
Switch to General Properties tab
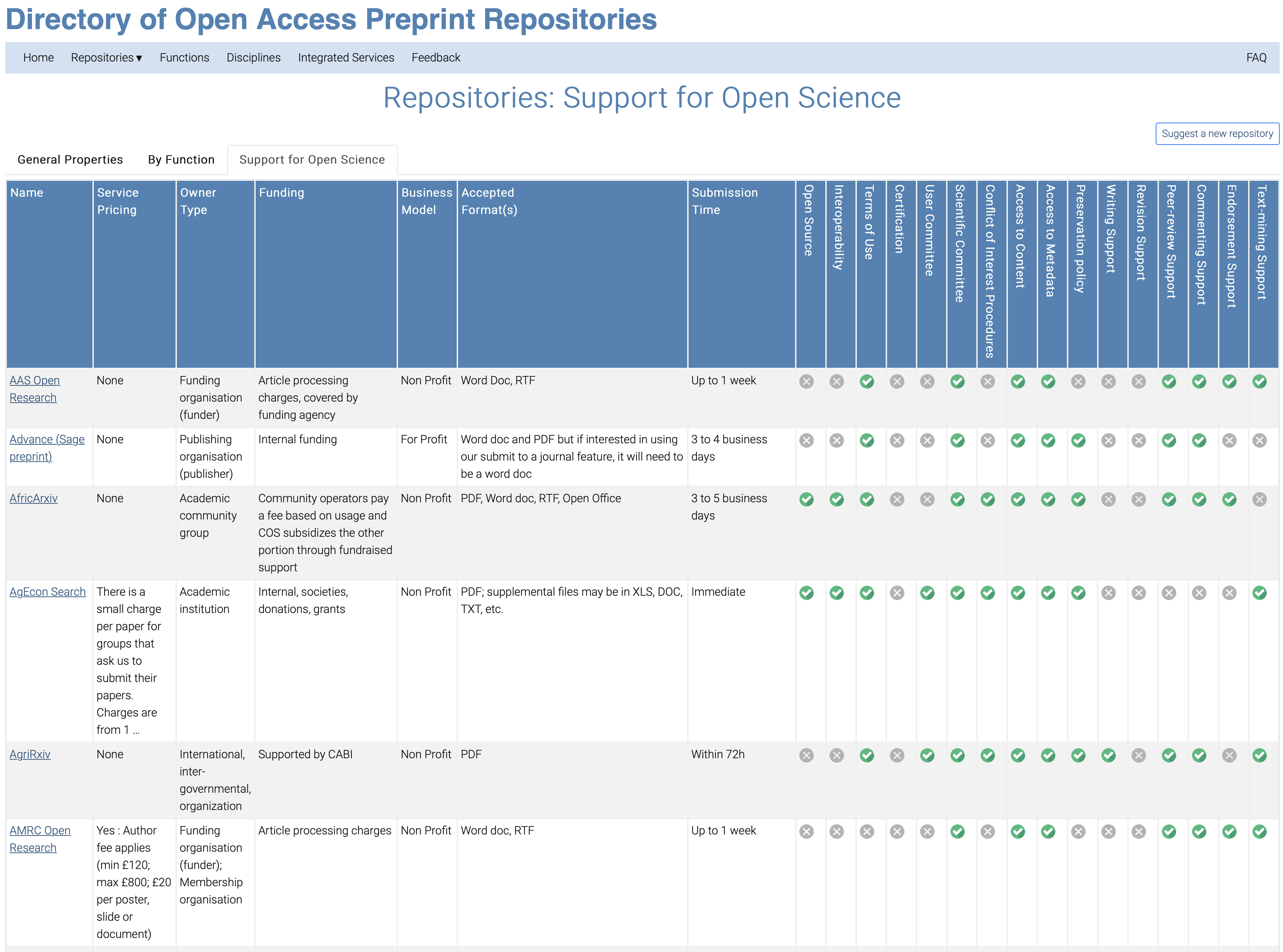[70, 160]
